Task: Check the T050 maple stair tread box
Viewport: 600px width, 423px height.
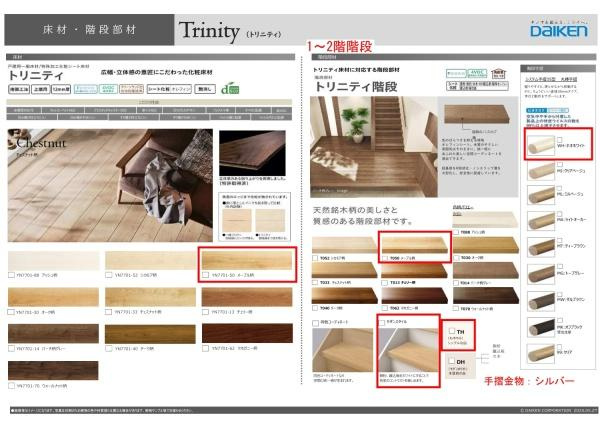Action: [385, 258]
